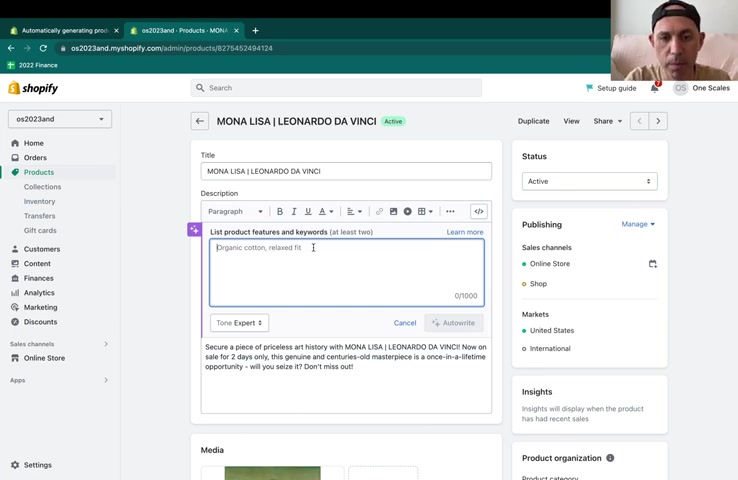The width and height of the screenshot is (738, 480).
Task: Open Transfers under Products
Action: click(x=40, y=216)
